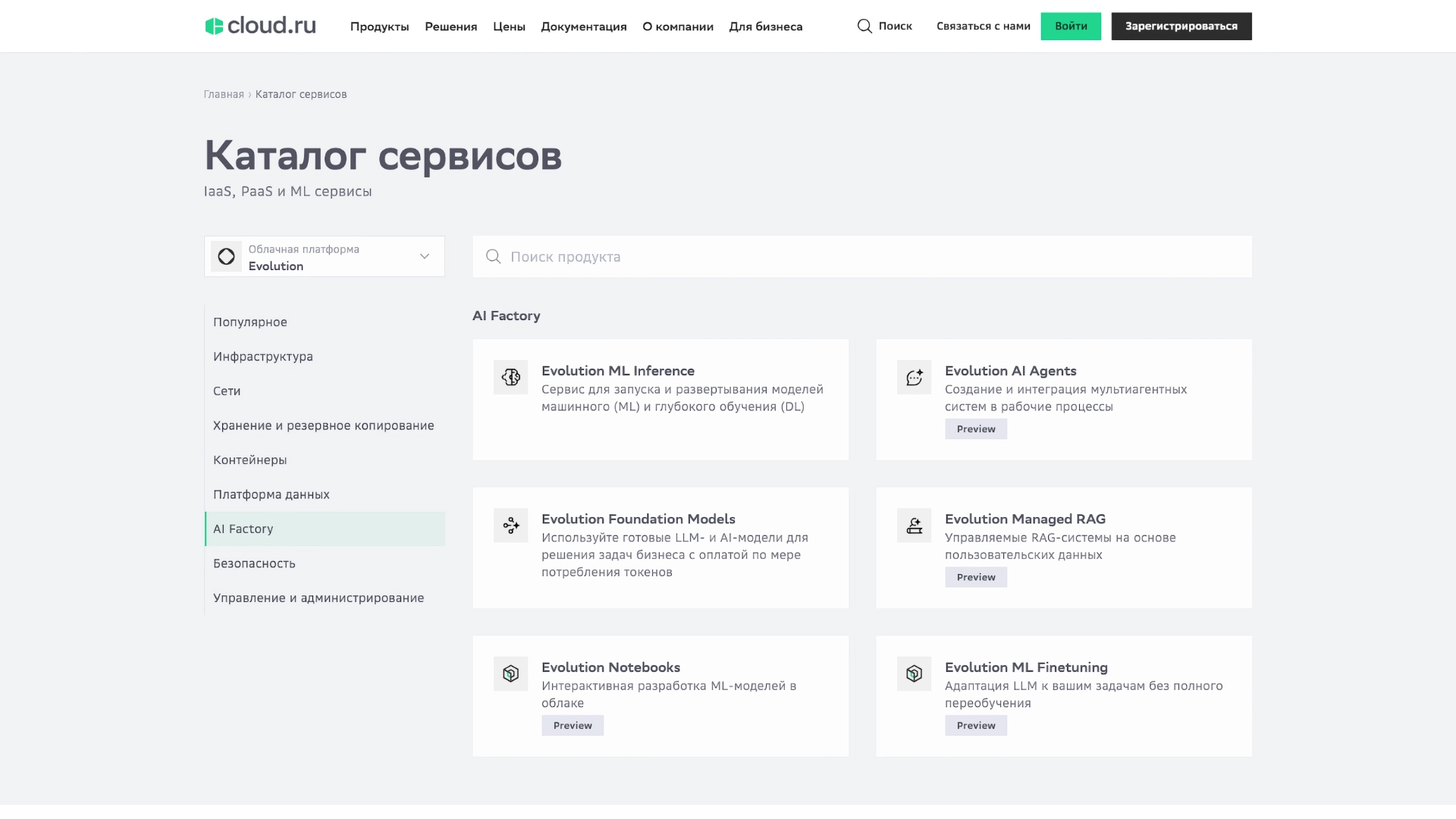Screen dimensions: 1456x819
Task: Select Инфраструктура category in sidebar
Action: [262, 356]
